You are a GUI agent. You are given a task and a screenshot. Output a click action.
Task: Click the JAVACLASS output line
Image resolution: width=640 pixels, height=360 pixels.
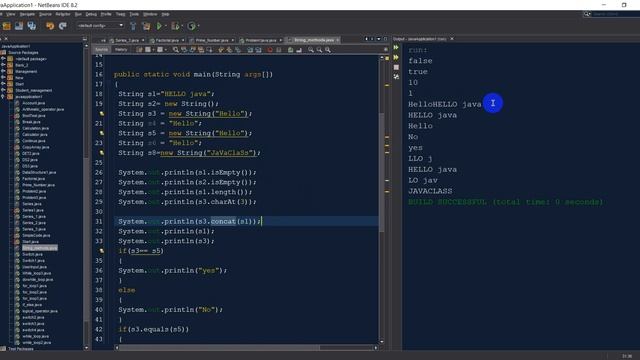click(x=430, y=191)
